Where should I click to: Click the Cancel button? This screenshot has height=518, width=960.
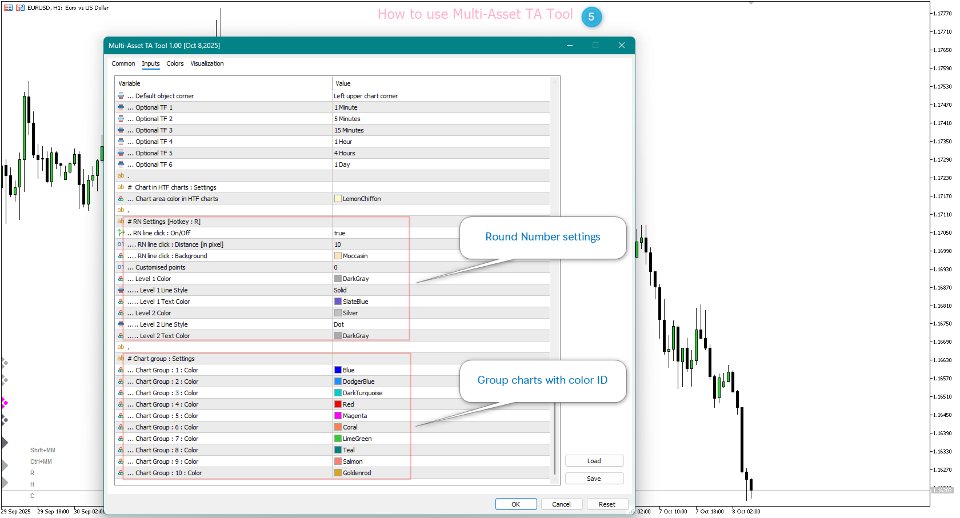561,505
